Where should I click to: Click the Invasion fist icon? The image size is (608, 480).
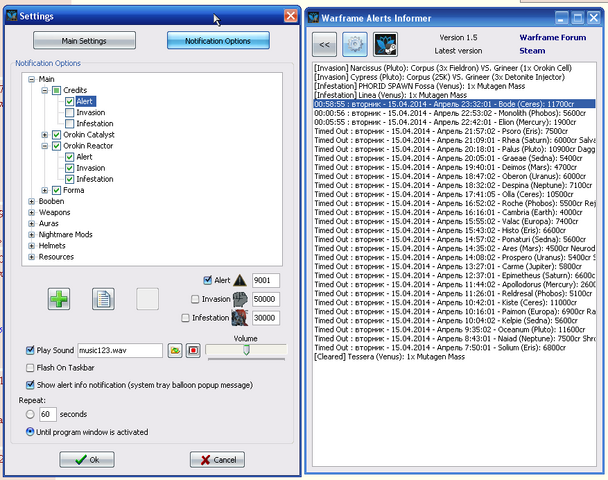[x=240, y=299]
